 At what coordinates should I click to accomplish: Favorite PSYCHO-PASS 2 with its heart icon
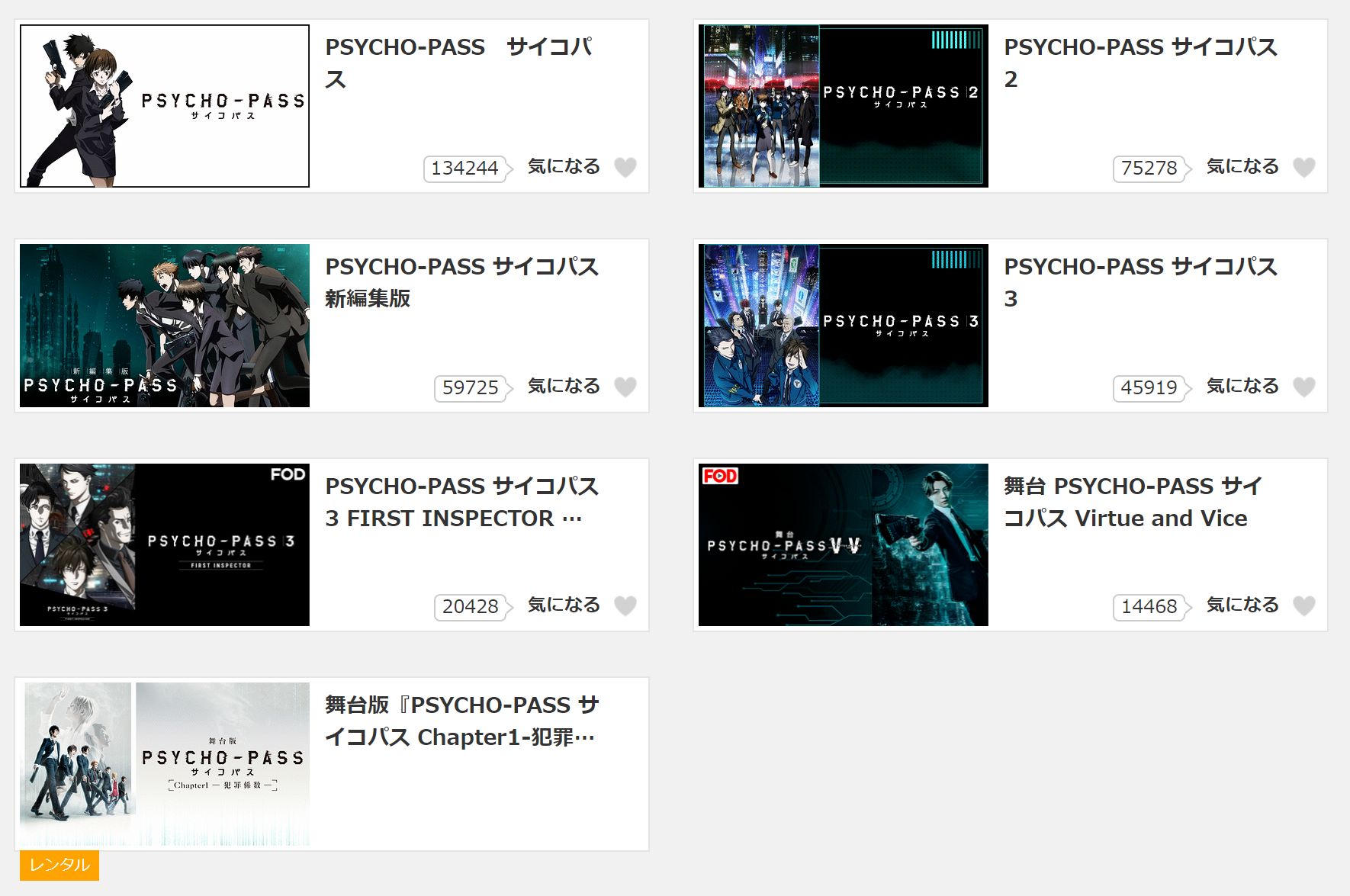[1304, 167]
